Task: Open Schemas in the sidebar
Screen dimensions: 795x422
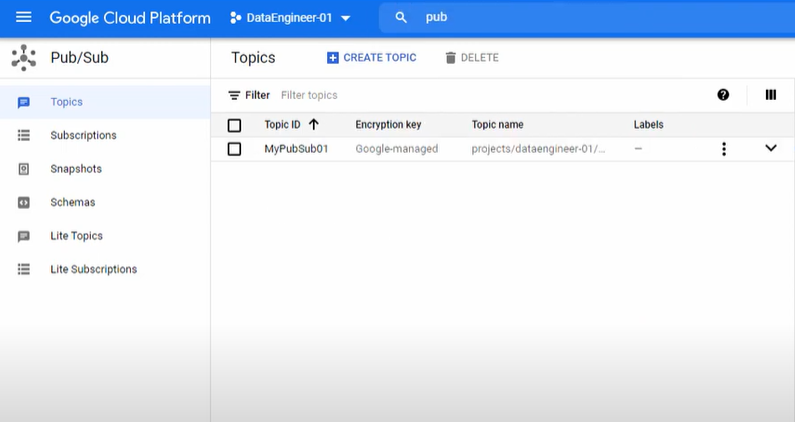Action: (x=105, y=202)
